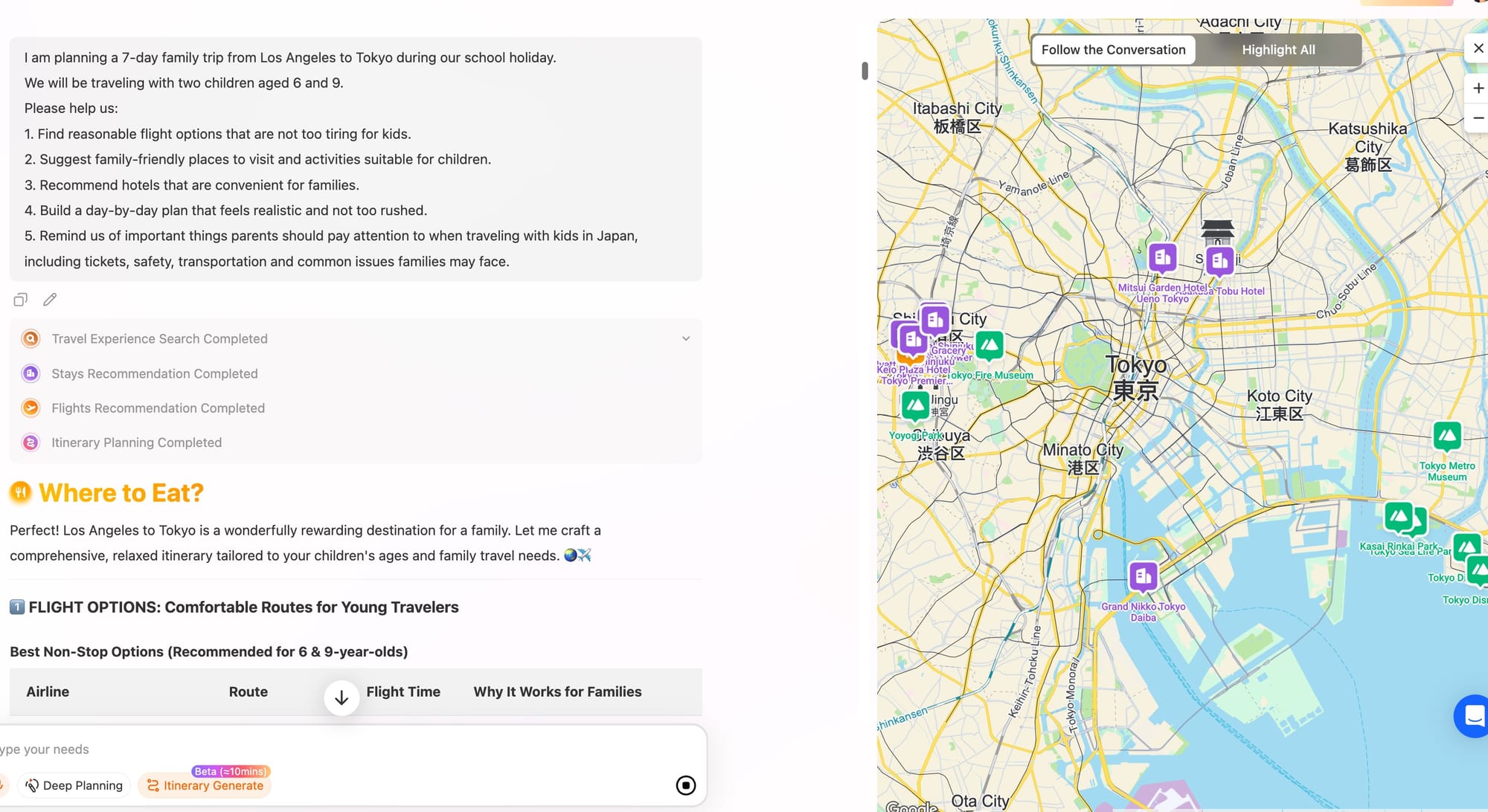
Task: Expand Itinerary Planning Completed step
Action: [x=136, y=442]
